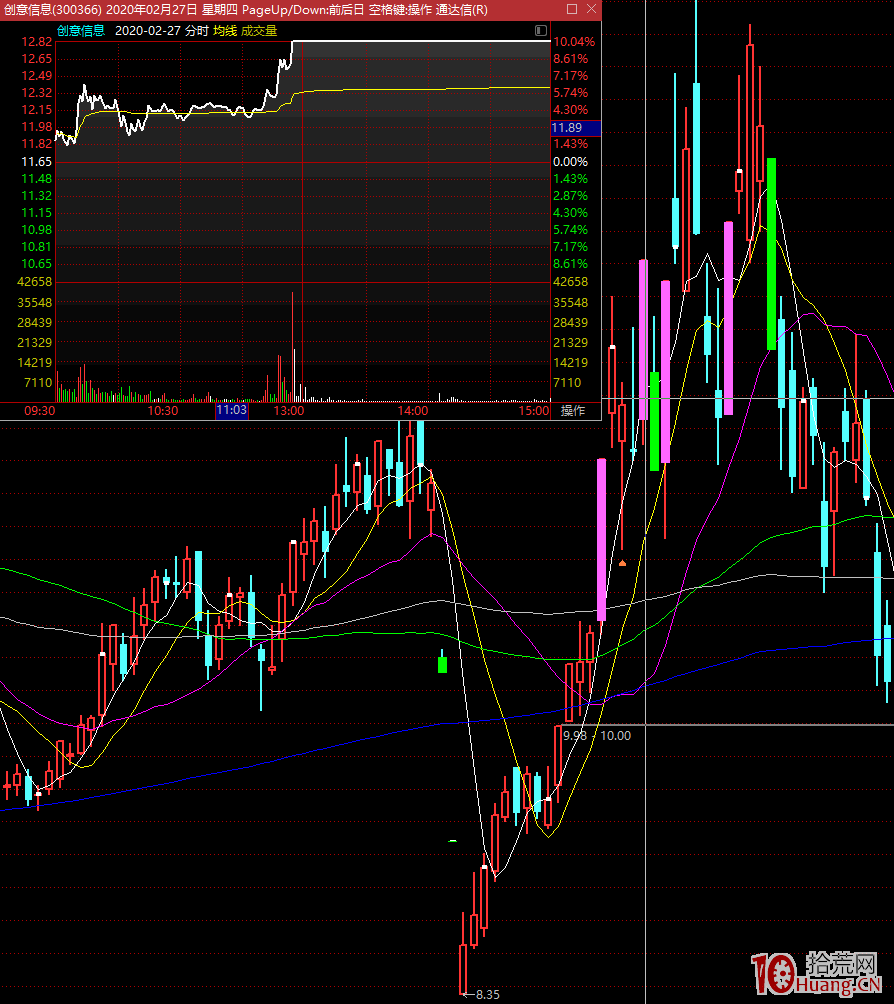The height and width of the screenshot is (1004, 894).
Task: Click the orange triangle marker below the candles
Action: point(622,563)
